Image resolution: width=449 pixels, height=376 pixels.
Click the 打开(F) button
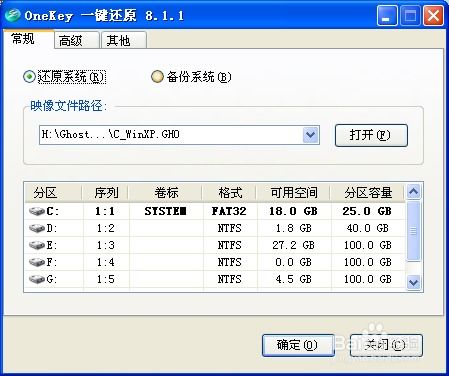[x=371, y=135]
